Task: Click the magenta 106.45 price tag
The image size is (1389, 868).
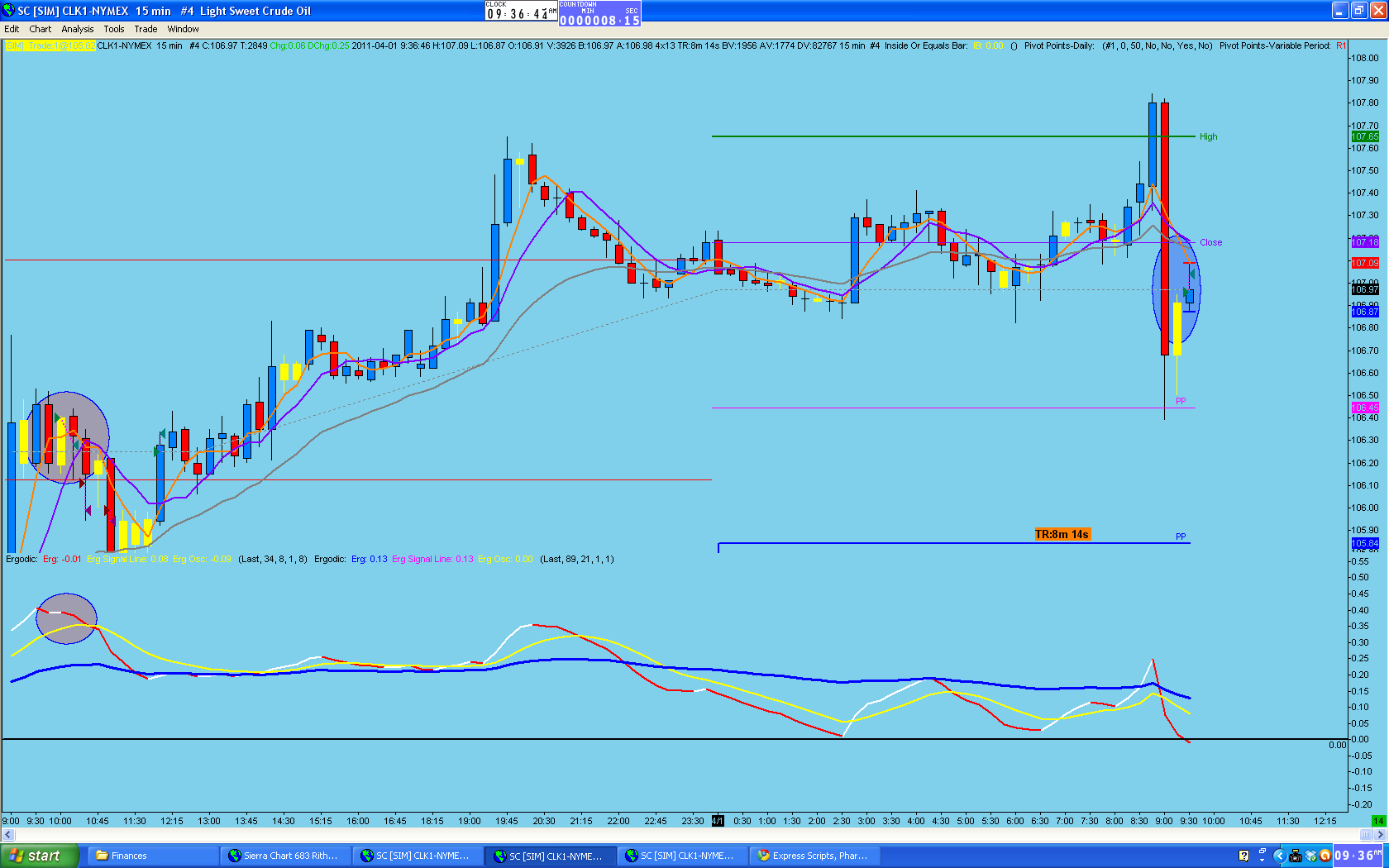Action: pos(1365,408)
